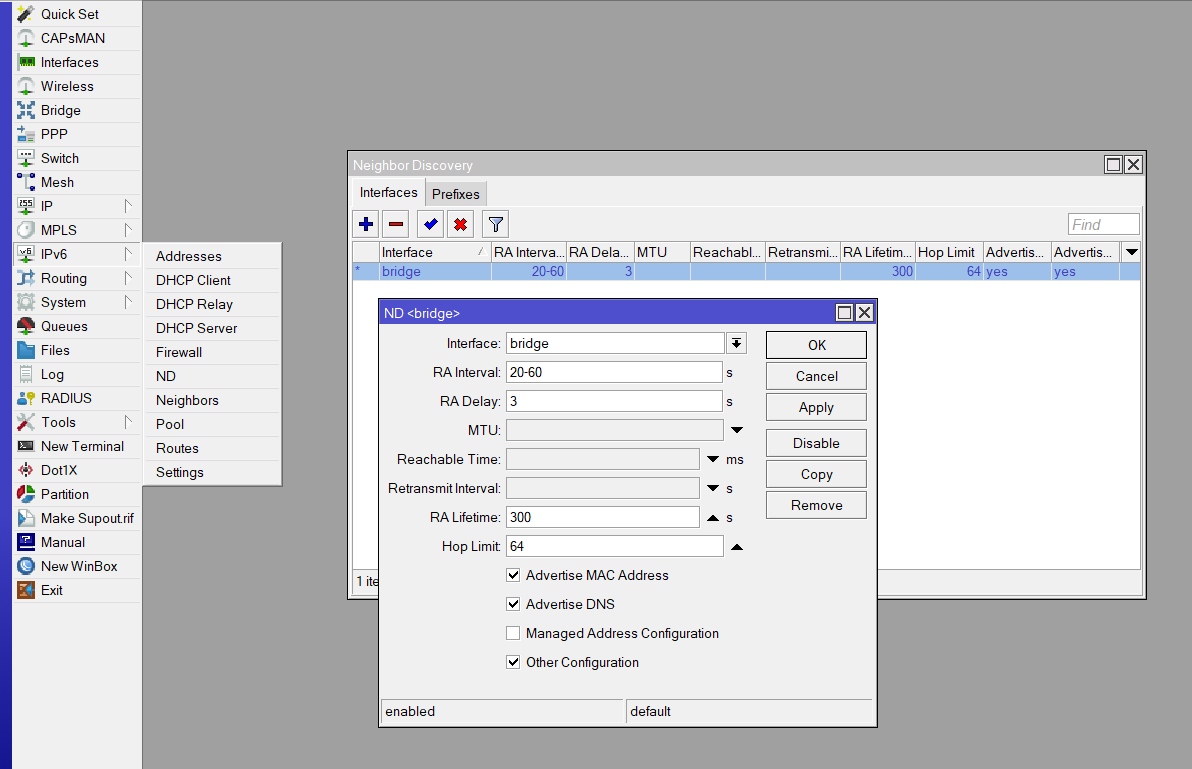Open the Manual
Viewport: 1192px width, 769px height.
click(77, 543)
